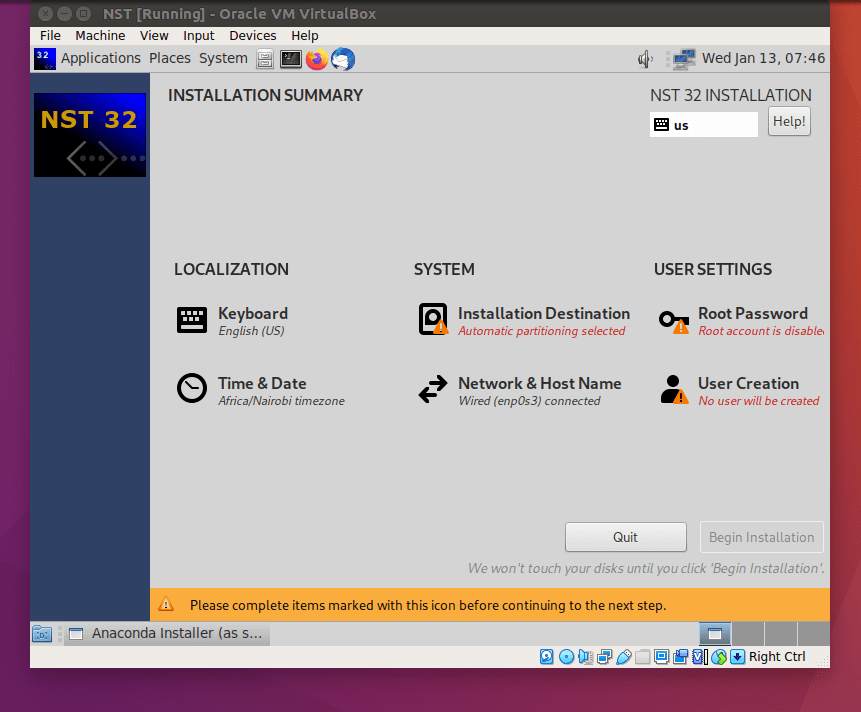The height and width of the screenshot is (712, 861).
Task: Click VirtualBox display indicator icon
Action: click(x=662, y=657)
